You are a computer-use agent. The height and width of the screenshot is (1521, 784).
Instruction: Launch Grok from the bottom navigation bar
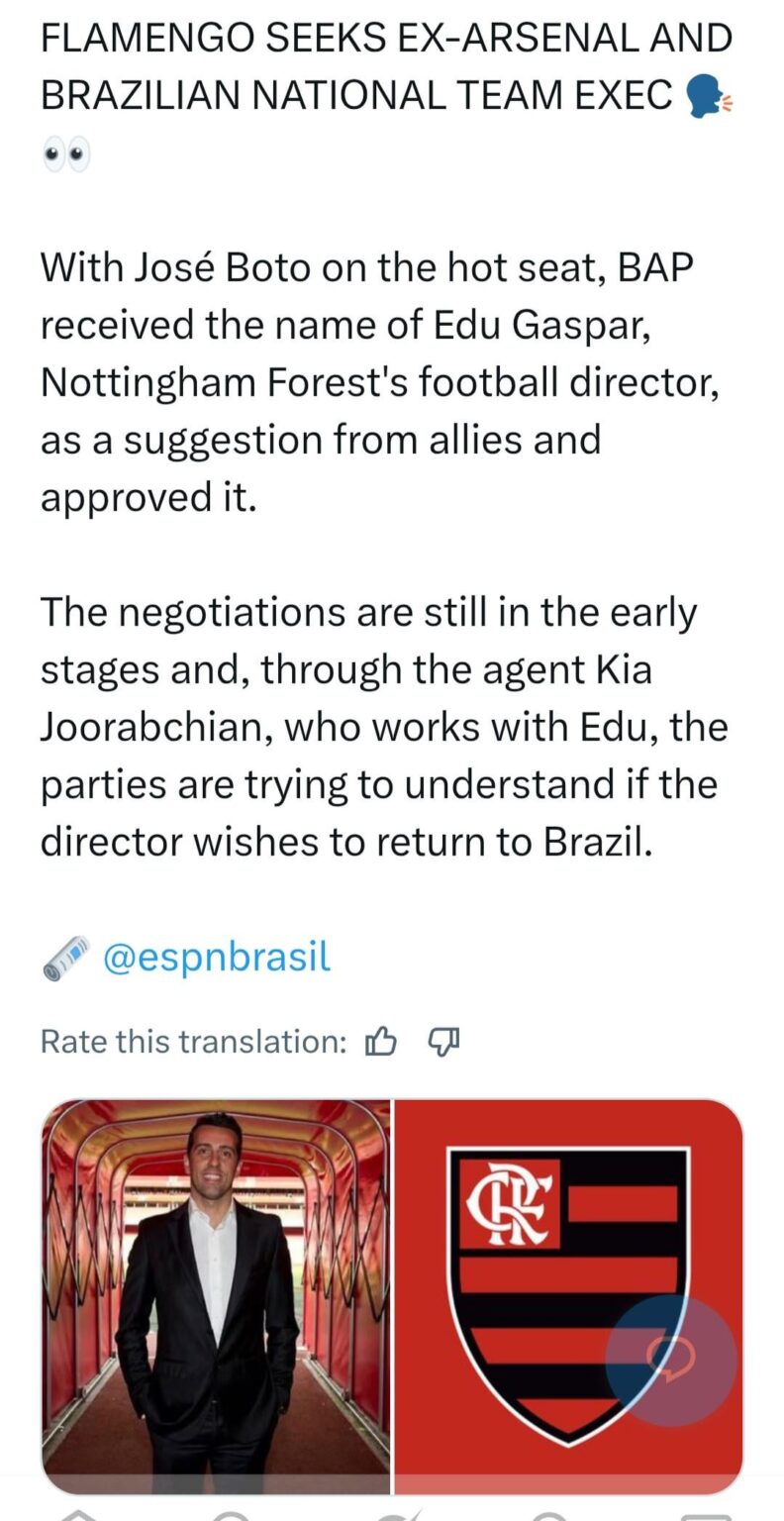point(392,1513)
